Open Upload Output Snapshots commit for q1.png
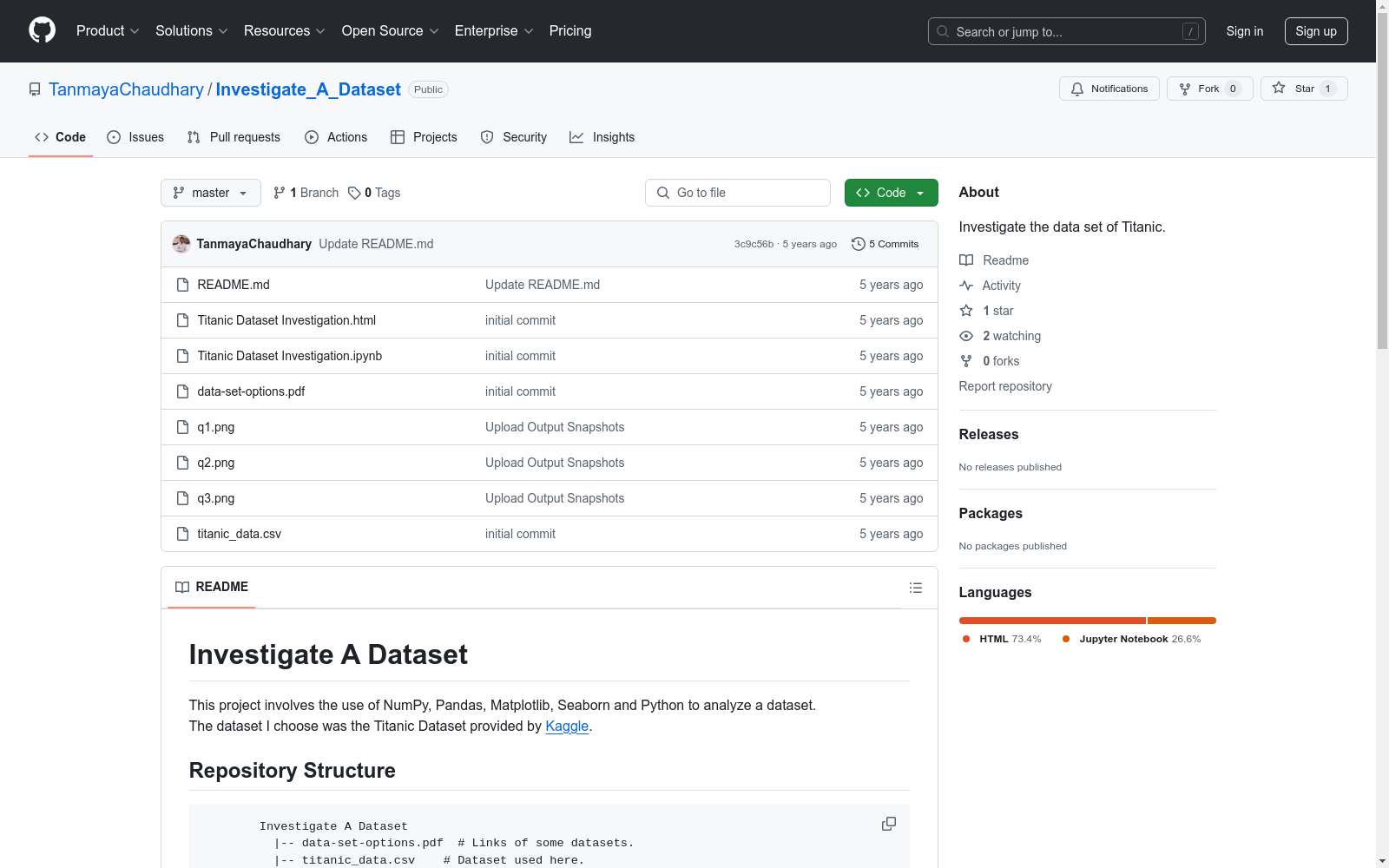This screenshot has height=868, width=1389. [555, 427]
